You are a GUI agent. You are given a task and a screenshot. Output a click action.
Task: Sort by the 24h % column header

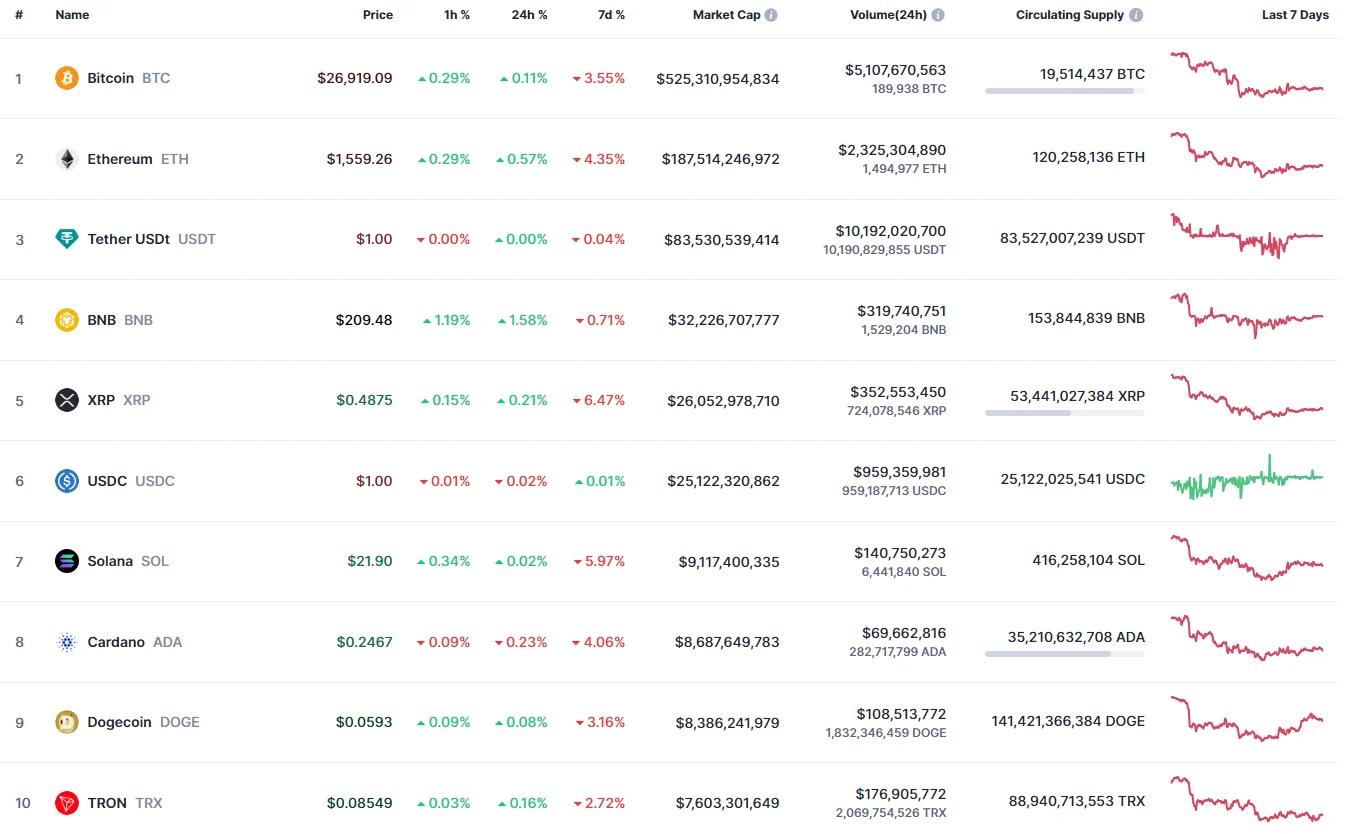529,15
